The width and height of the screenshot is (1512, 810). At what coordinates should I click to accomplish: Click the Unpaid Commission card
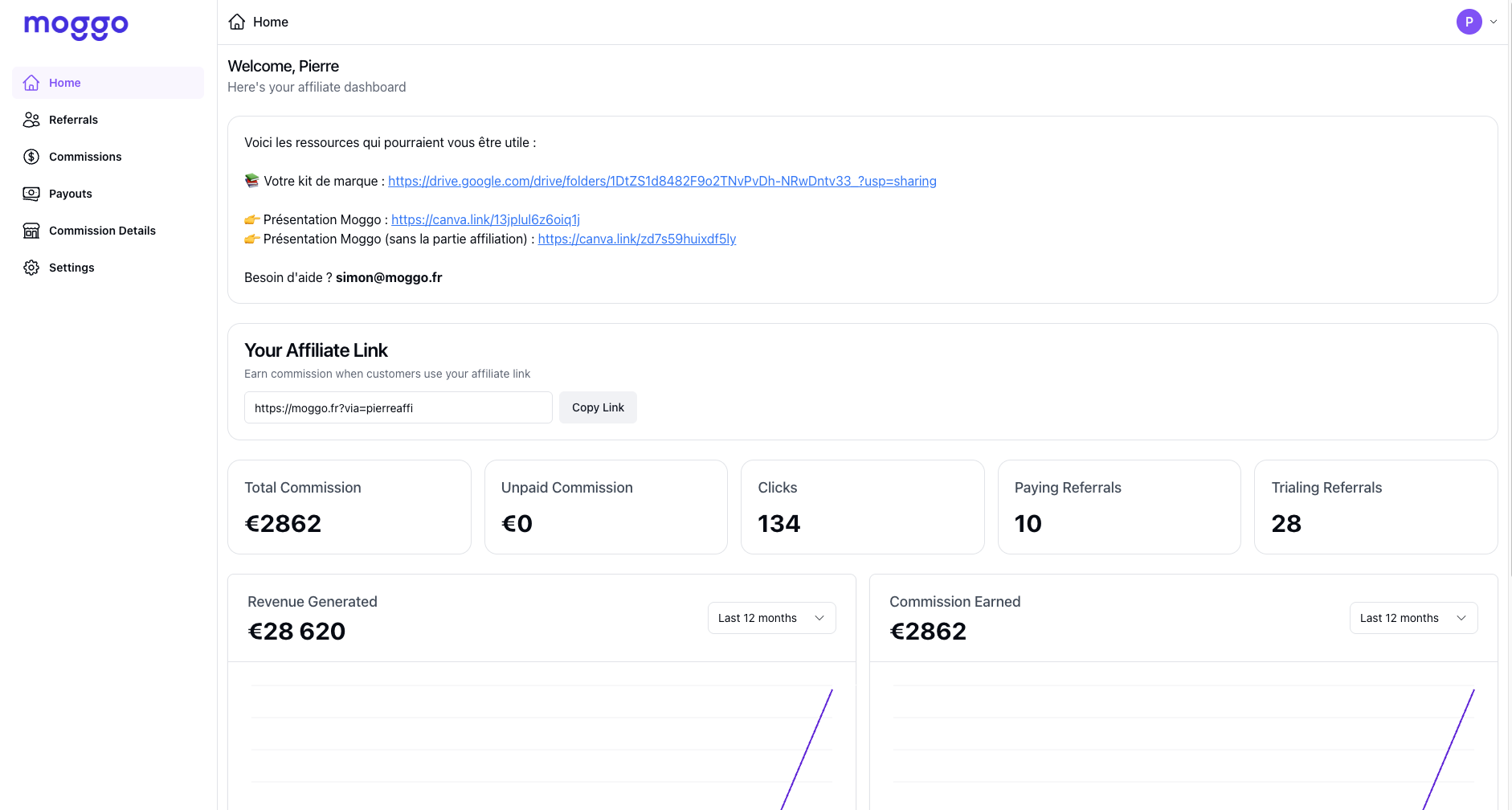click(606, 507)
